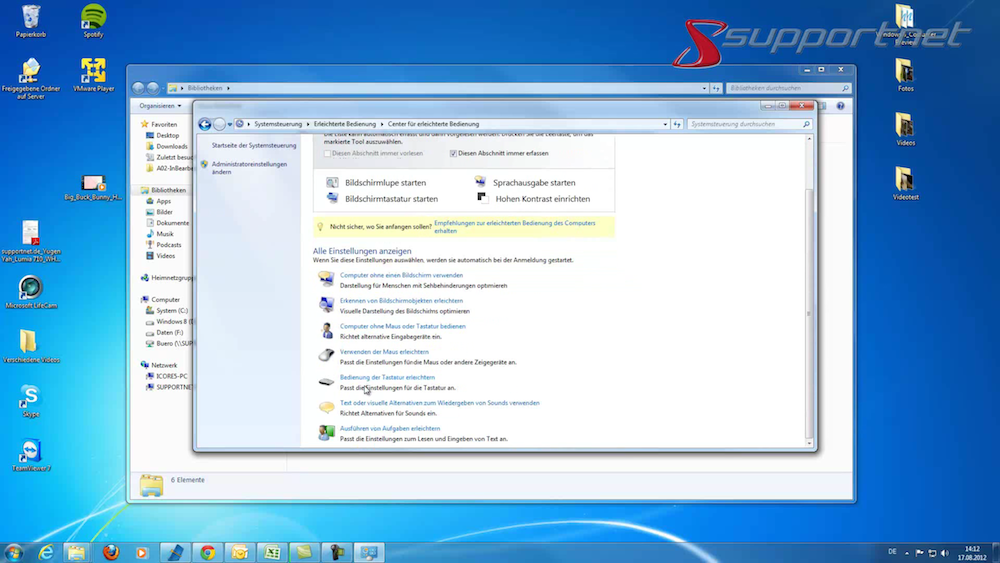Uncheck 'Diesen Abschnitt immer erfassen' checkbox
1000x563 pixels.
[453, 153]
